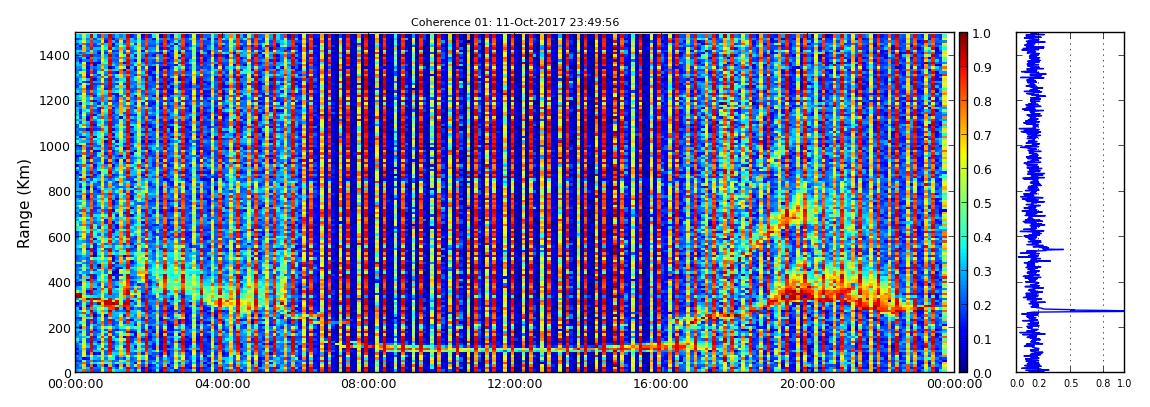Click the 400 range tick label

coord(59,282)
